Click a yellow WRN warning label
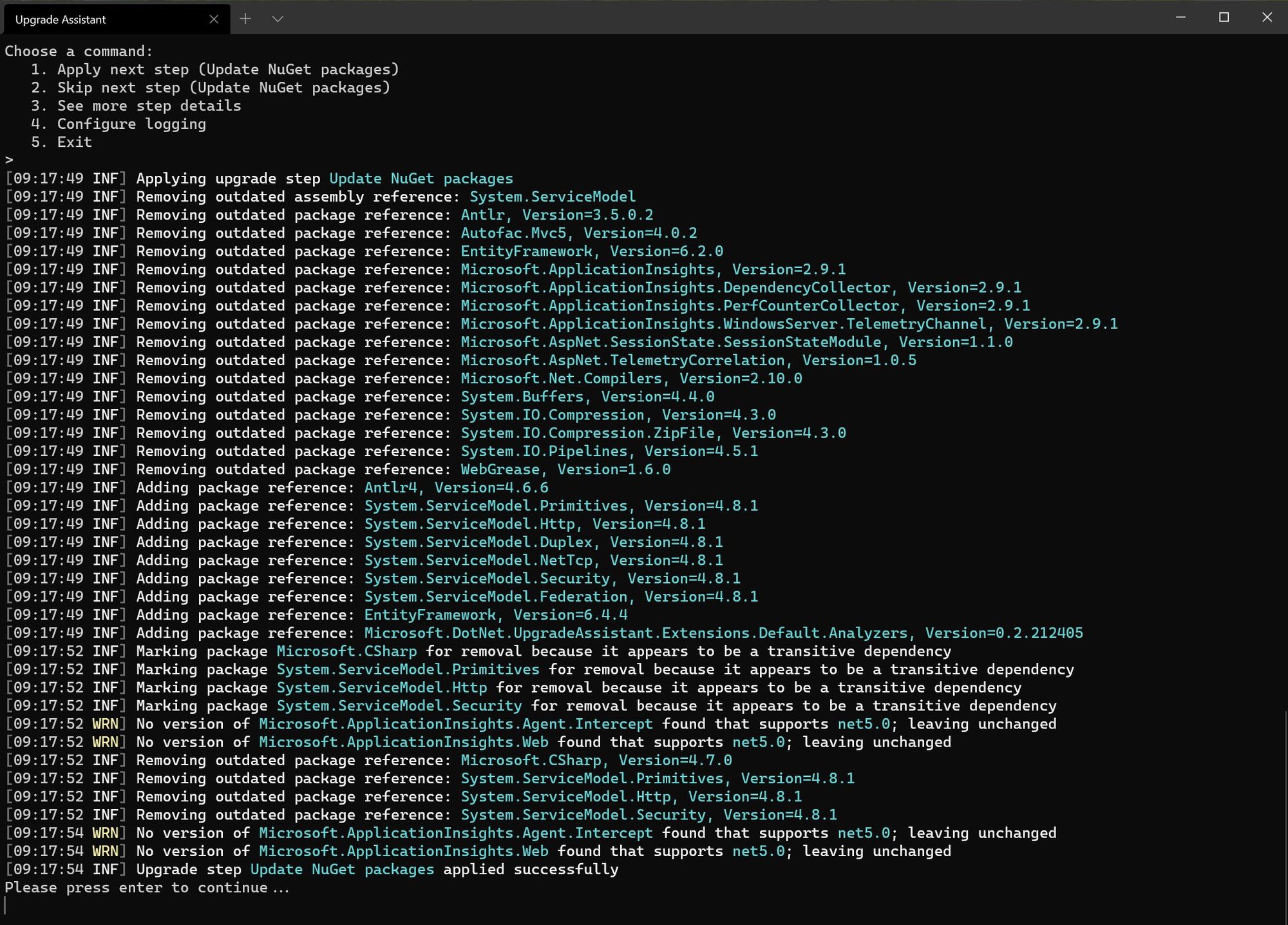This screenshot has height=925, width=1288. coord(105,724)
